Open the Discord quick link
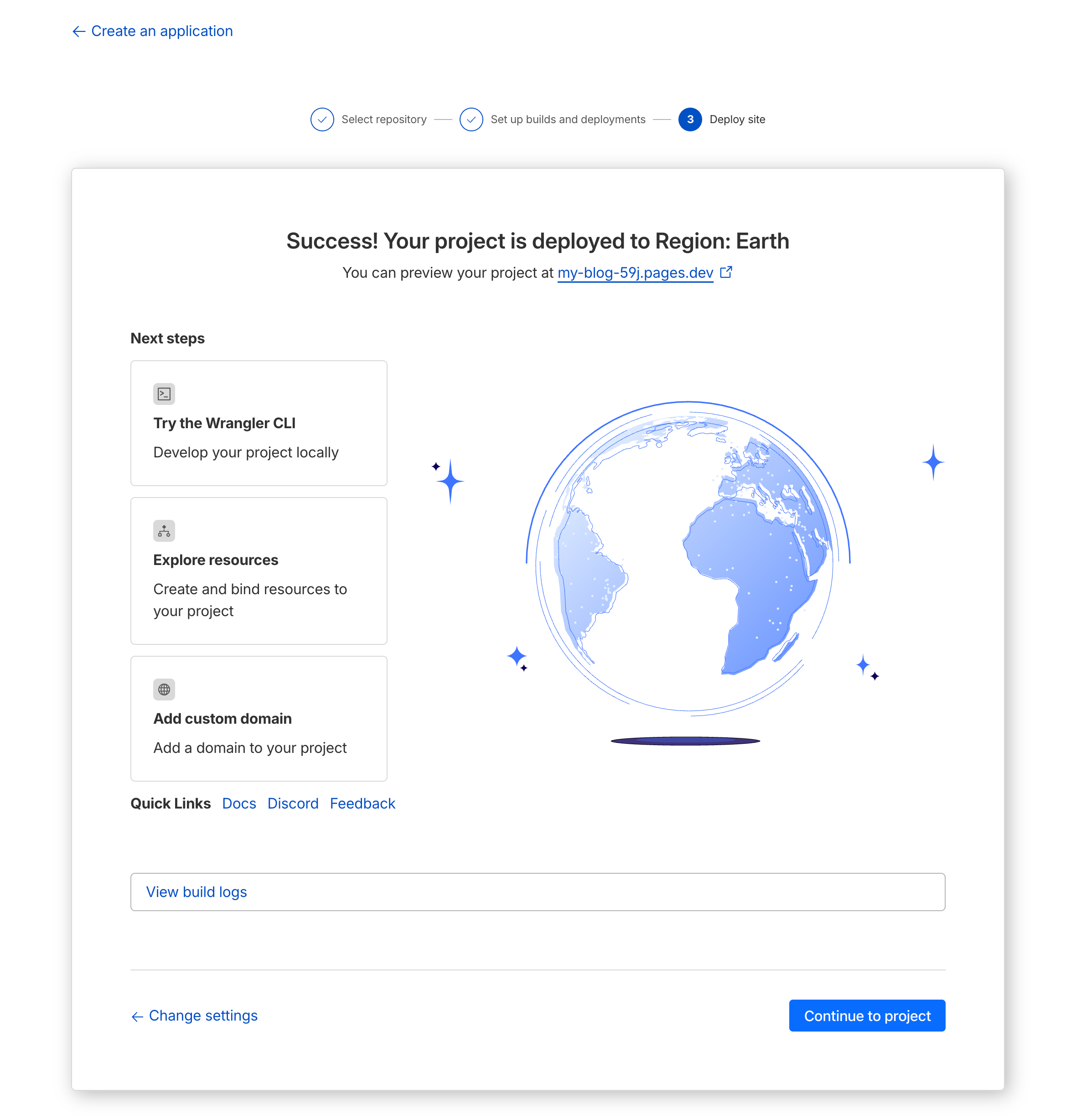The image size is (1066, 1120). tap(293, 804)
